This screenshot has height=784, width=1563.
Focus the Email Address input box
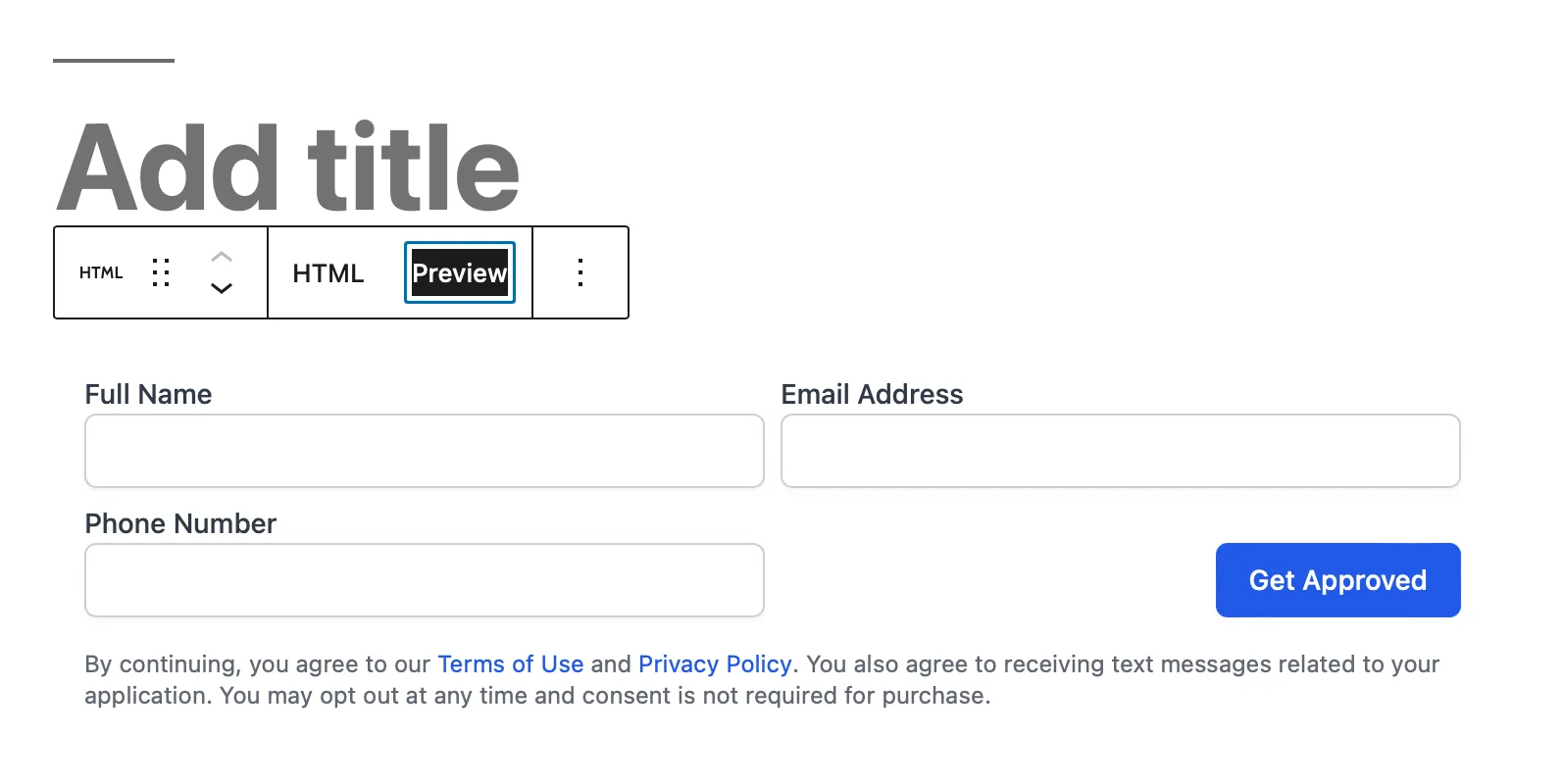[x=1121, y=451]
